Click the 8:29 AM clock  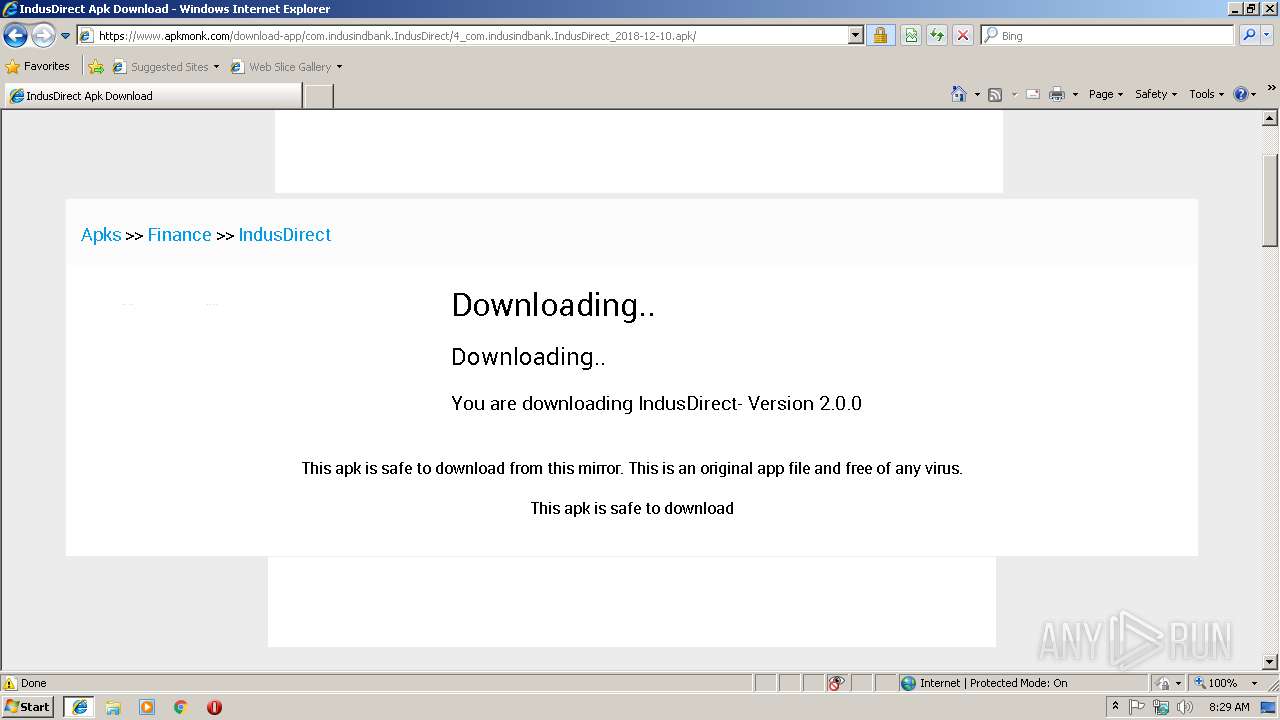(x=1229, y=707)
